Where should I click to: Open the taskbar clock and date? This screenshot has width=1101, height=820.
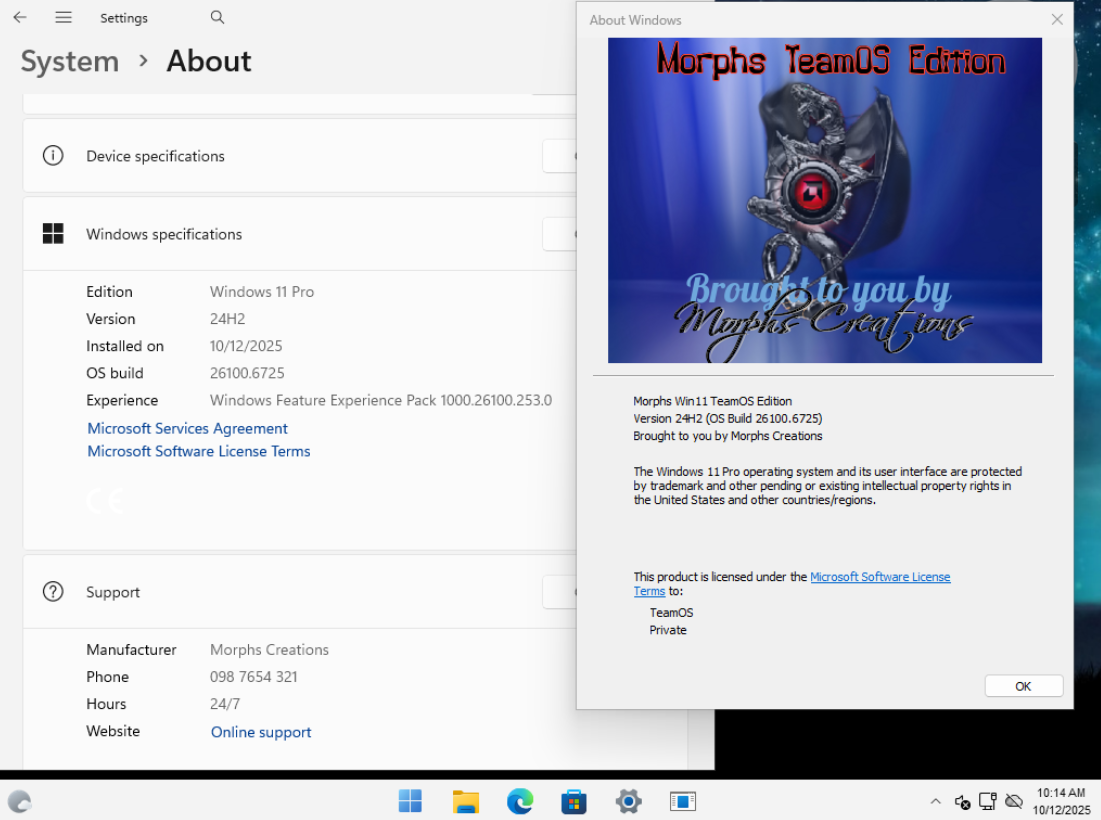click(1061, 801)
